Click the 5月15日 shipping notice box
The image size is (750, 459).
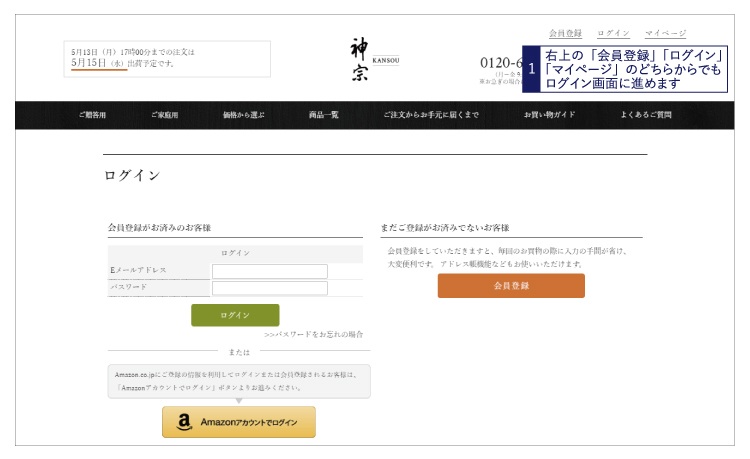click(166, 58)
